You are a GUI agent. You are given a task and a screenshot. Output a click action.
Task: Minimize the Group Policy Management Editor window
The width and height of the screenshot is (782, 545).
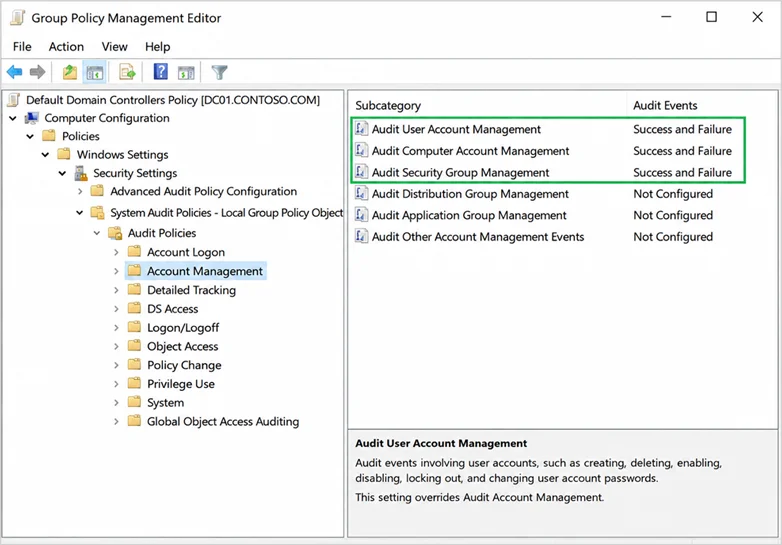pyautogui.click(x=666, y=17)
